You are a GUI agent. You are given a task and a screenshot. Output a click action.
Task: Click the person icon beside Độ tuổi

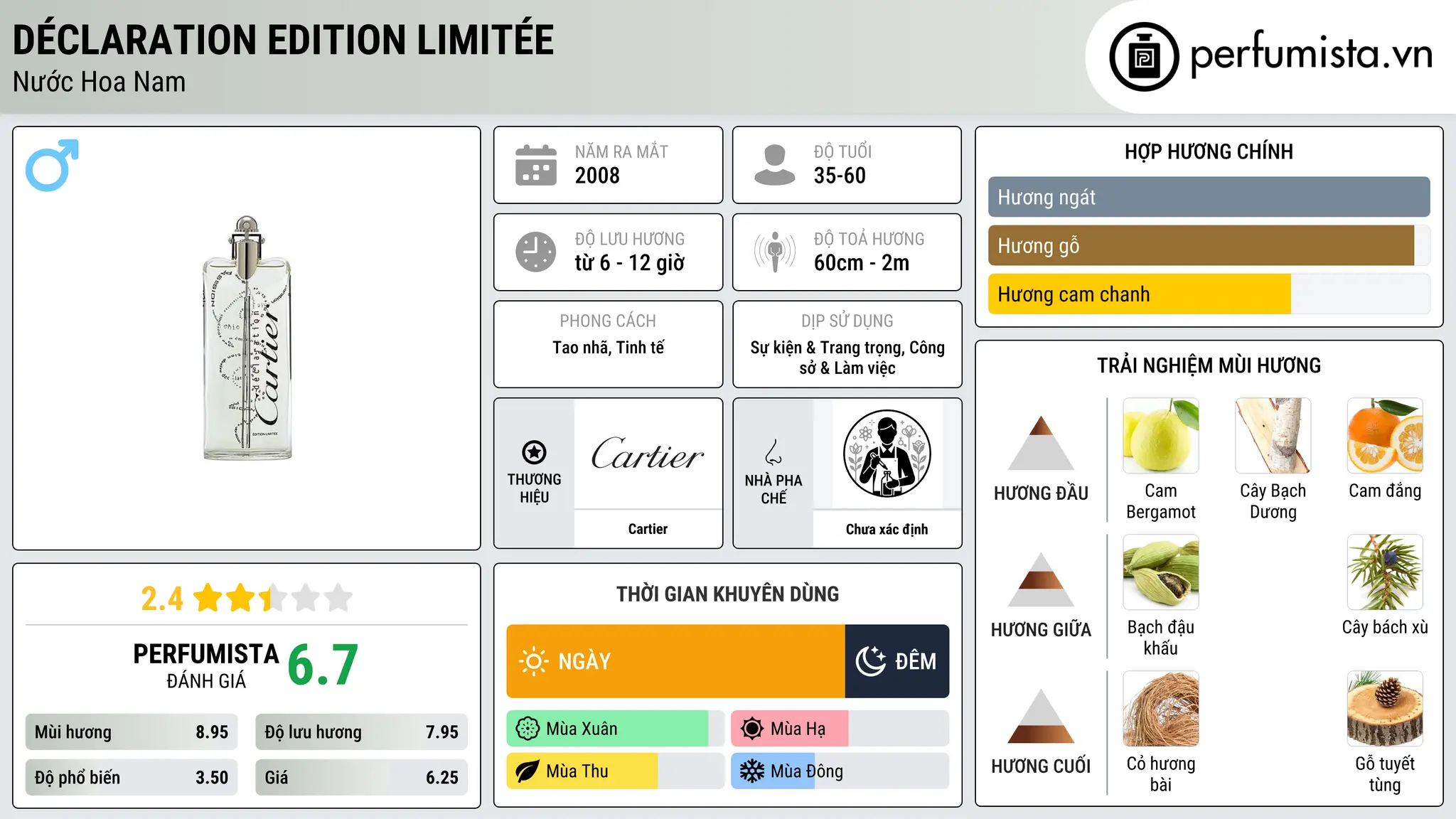click(775, 165)
